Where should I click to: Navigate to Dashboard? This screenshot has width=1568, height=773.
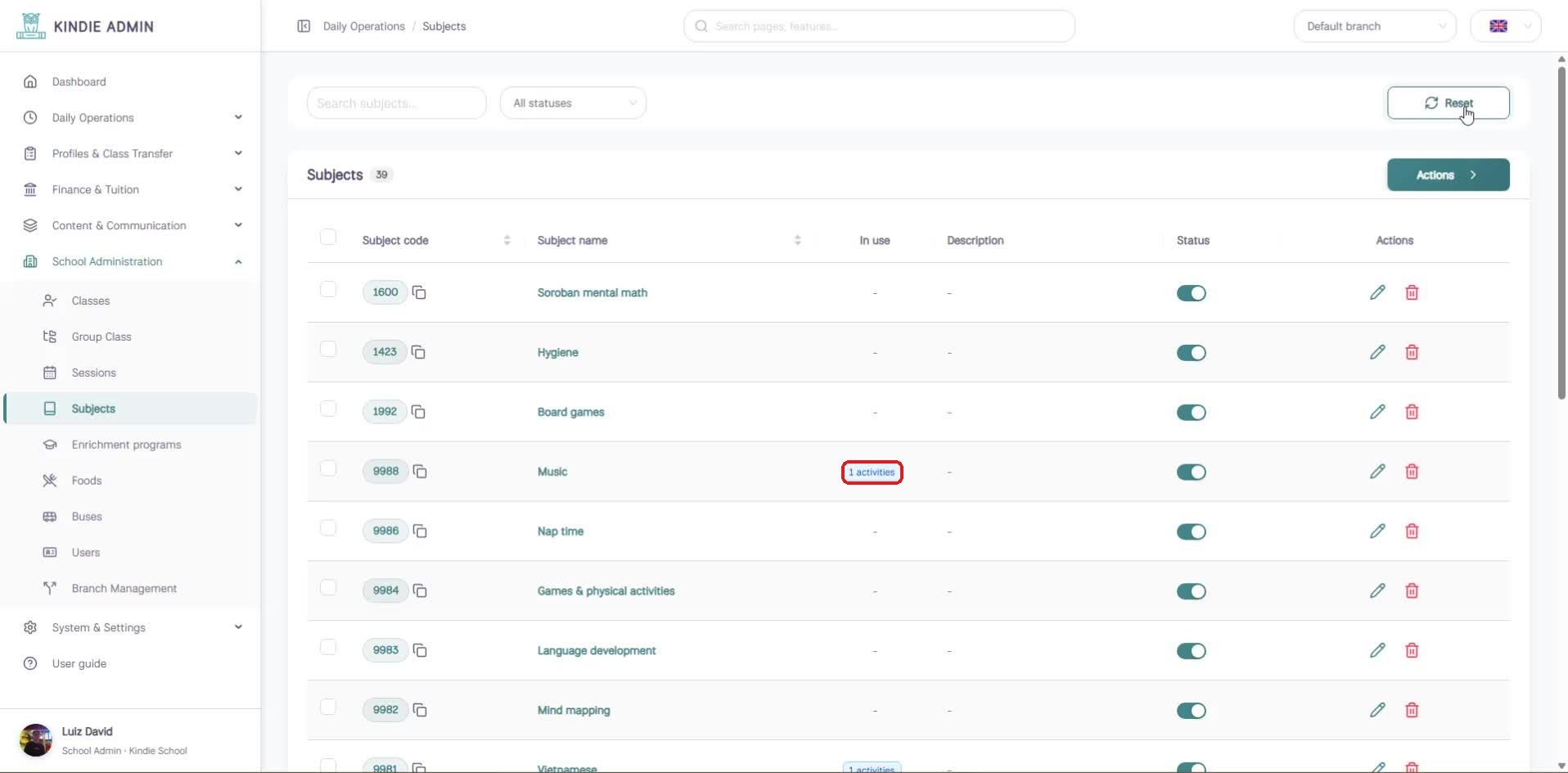131,82
